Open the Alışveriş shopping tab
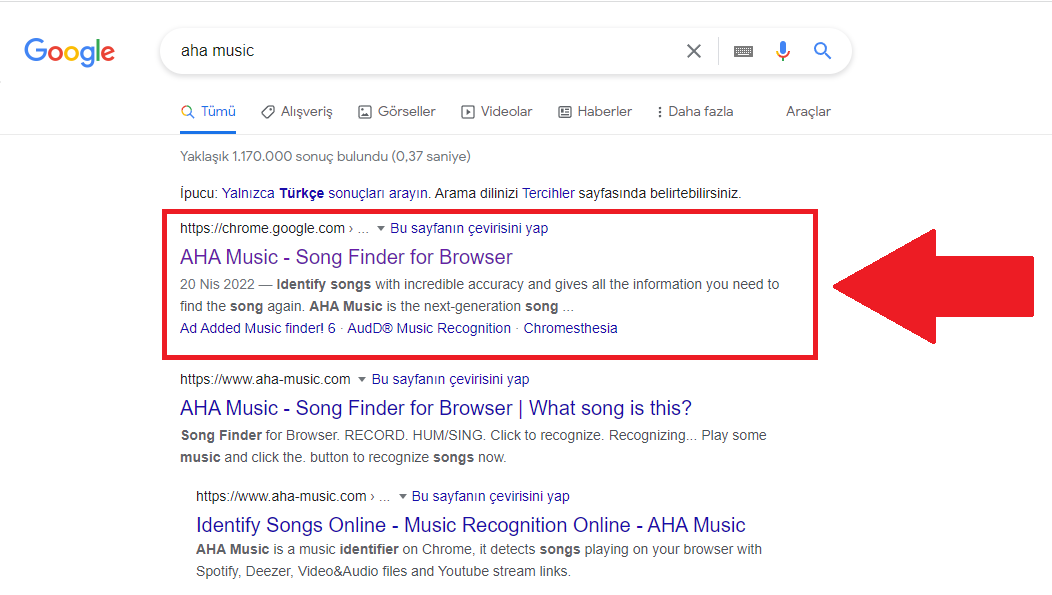The width and height of the screenshot is (1052, 595). click(297, 112)
